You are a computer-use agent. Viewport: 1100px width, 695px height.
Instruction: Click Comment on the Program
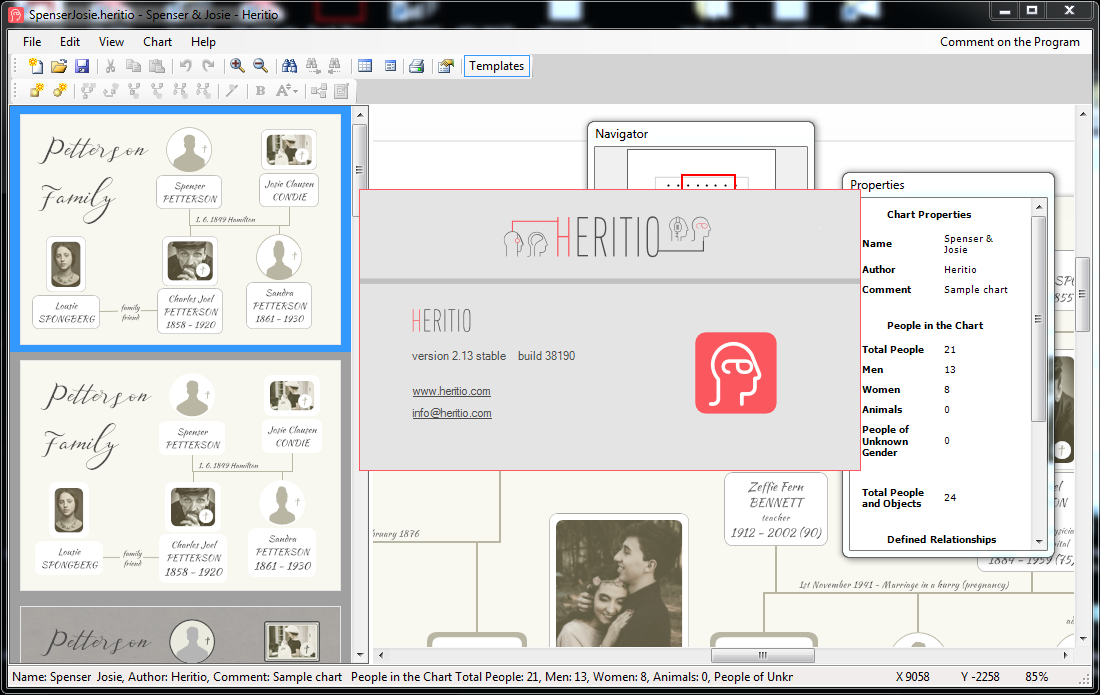[x=1010, y=42]
